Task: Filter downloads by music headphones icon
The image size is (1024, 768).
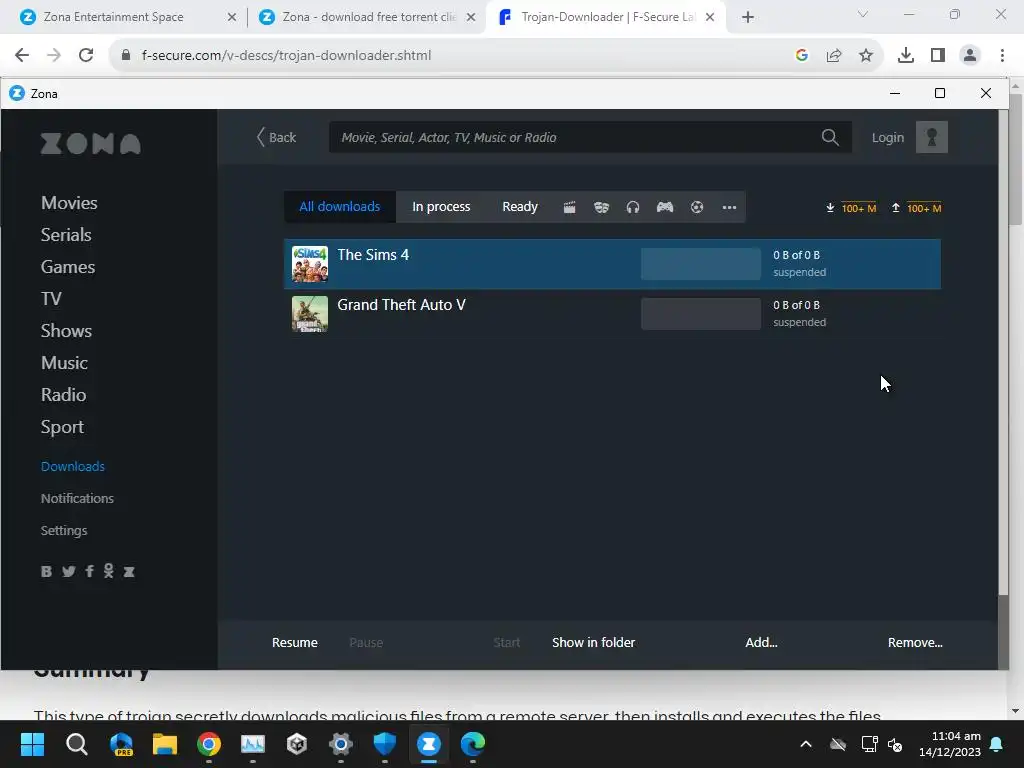Action: [633, 208]
